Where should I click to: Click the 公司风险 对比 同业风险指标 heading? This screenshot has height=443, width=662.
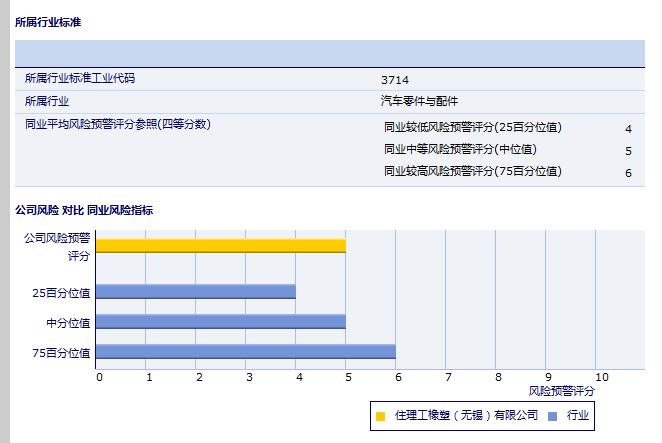click(84, 211)
